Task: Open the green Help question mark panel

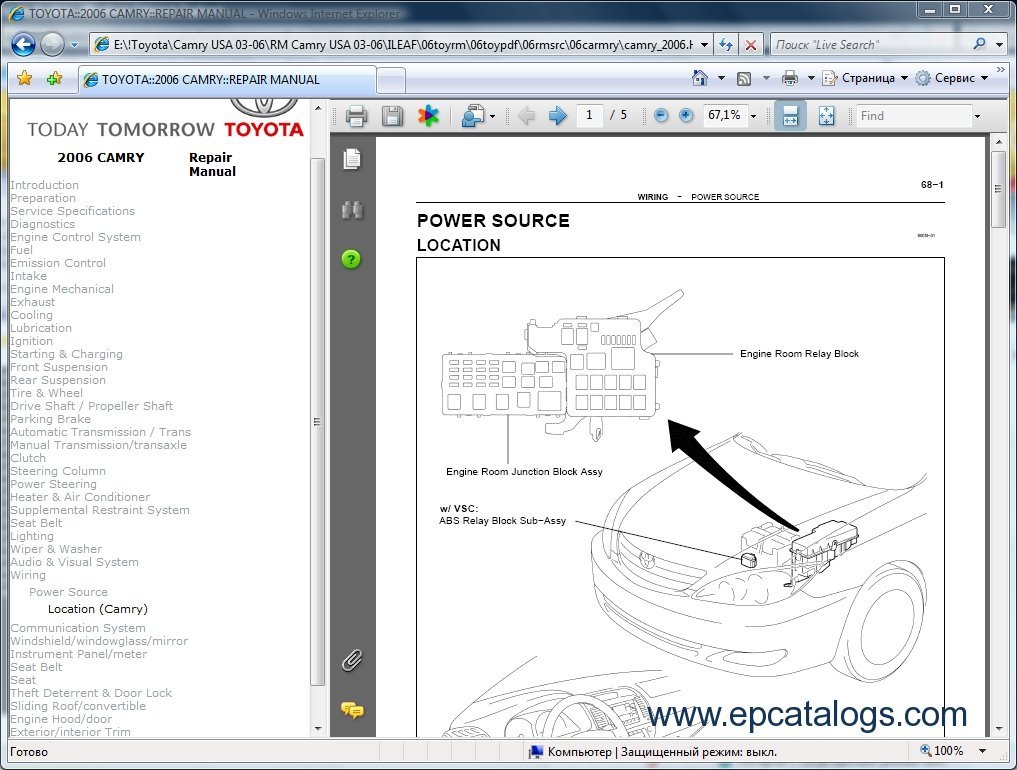Action: coord(352,259)
